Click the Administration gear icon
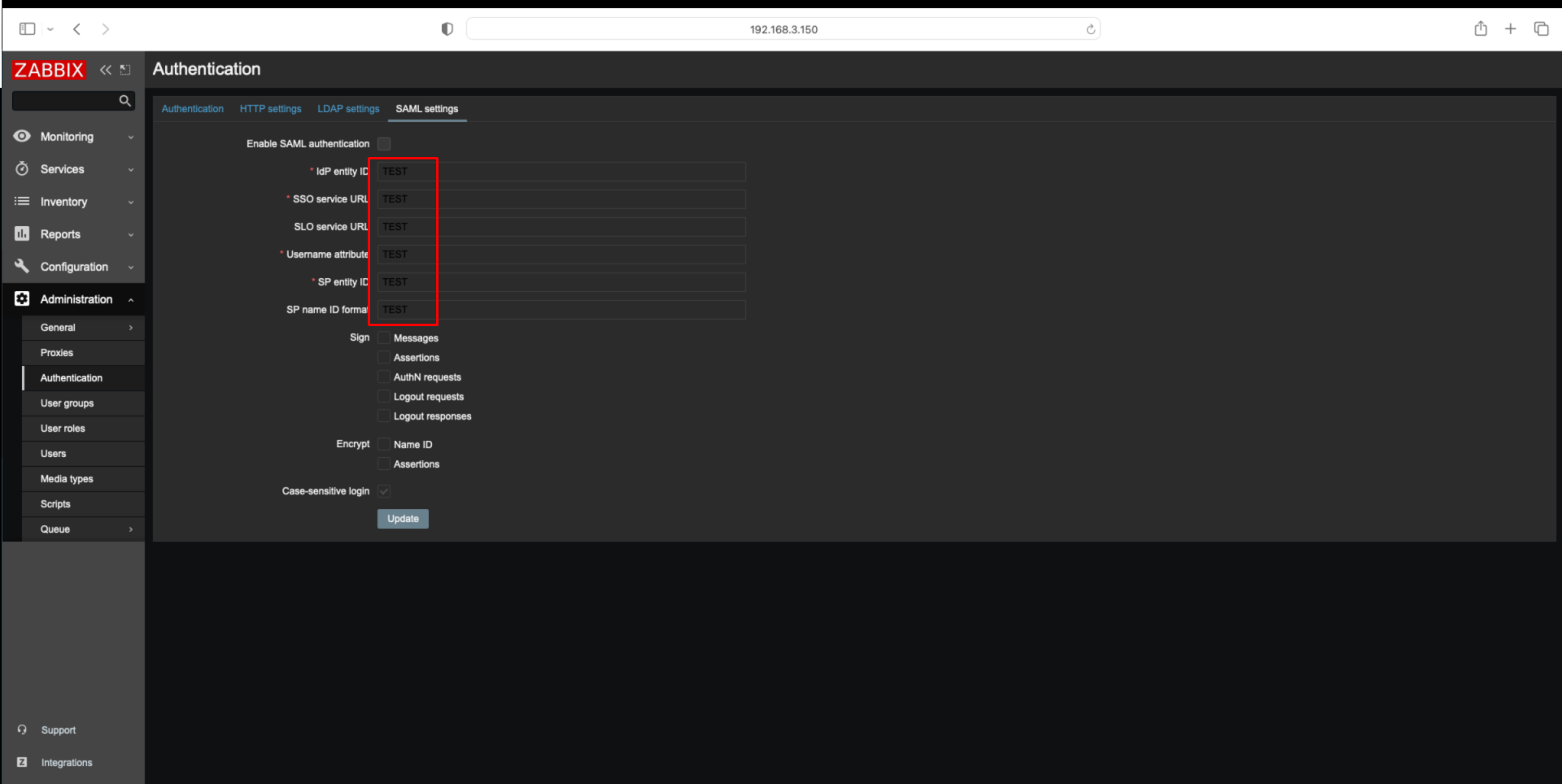 point(22,298)
